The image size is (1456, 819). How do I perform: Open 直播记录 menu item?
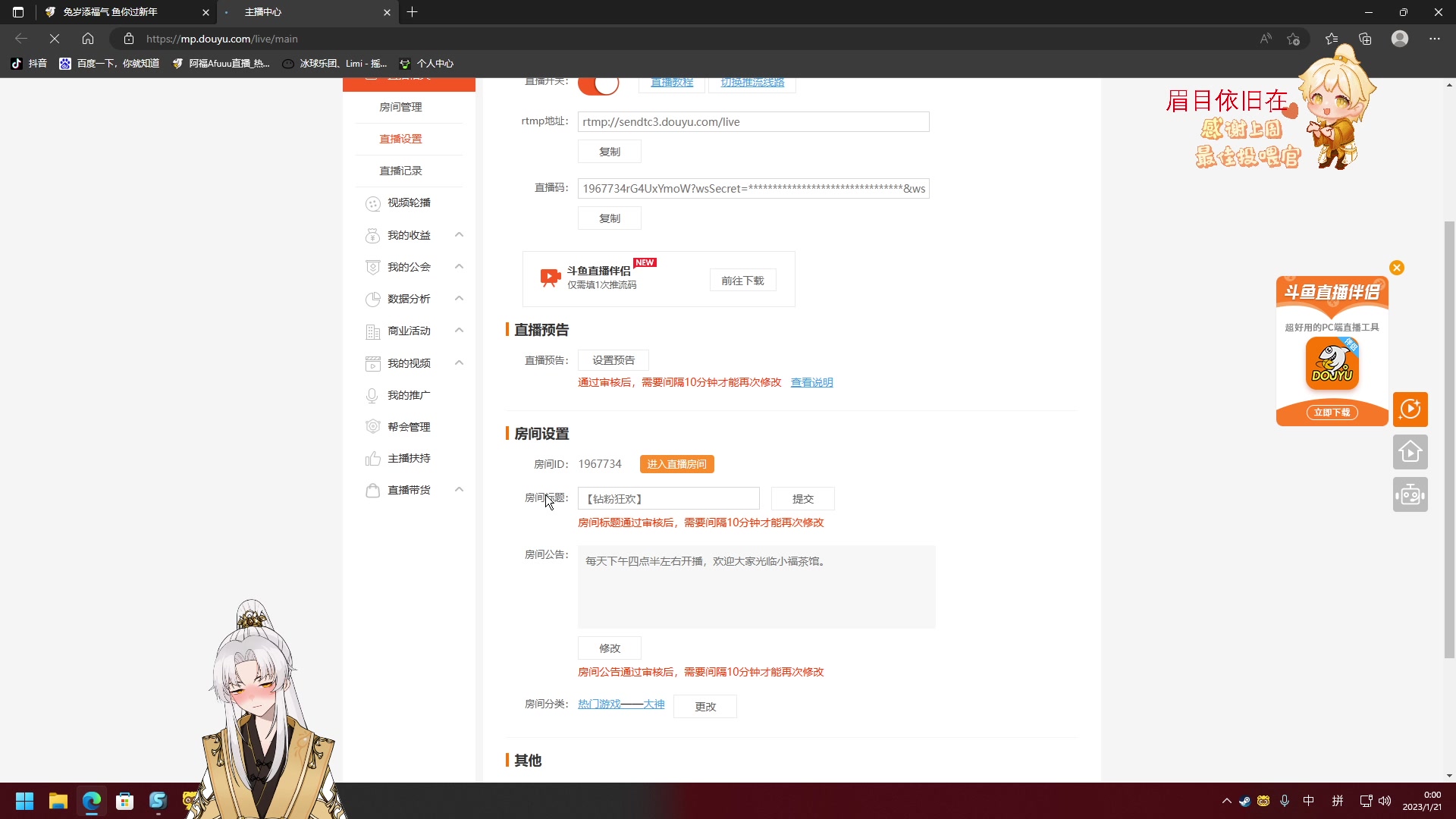(x=400, y=171)
